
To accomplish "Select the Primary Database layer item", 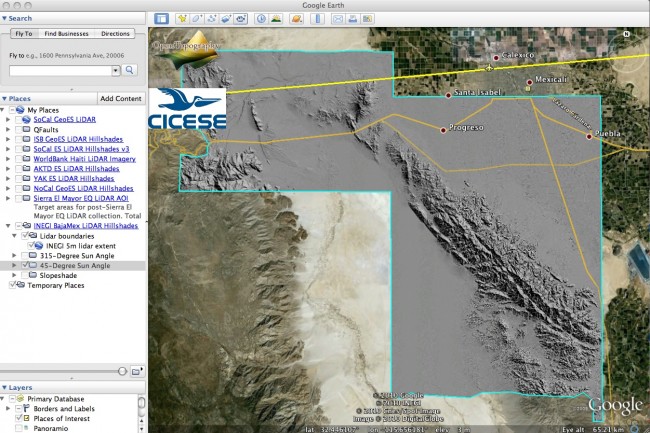I will (56, 399).
